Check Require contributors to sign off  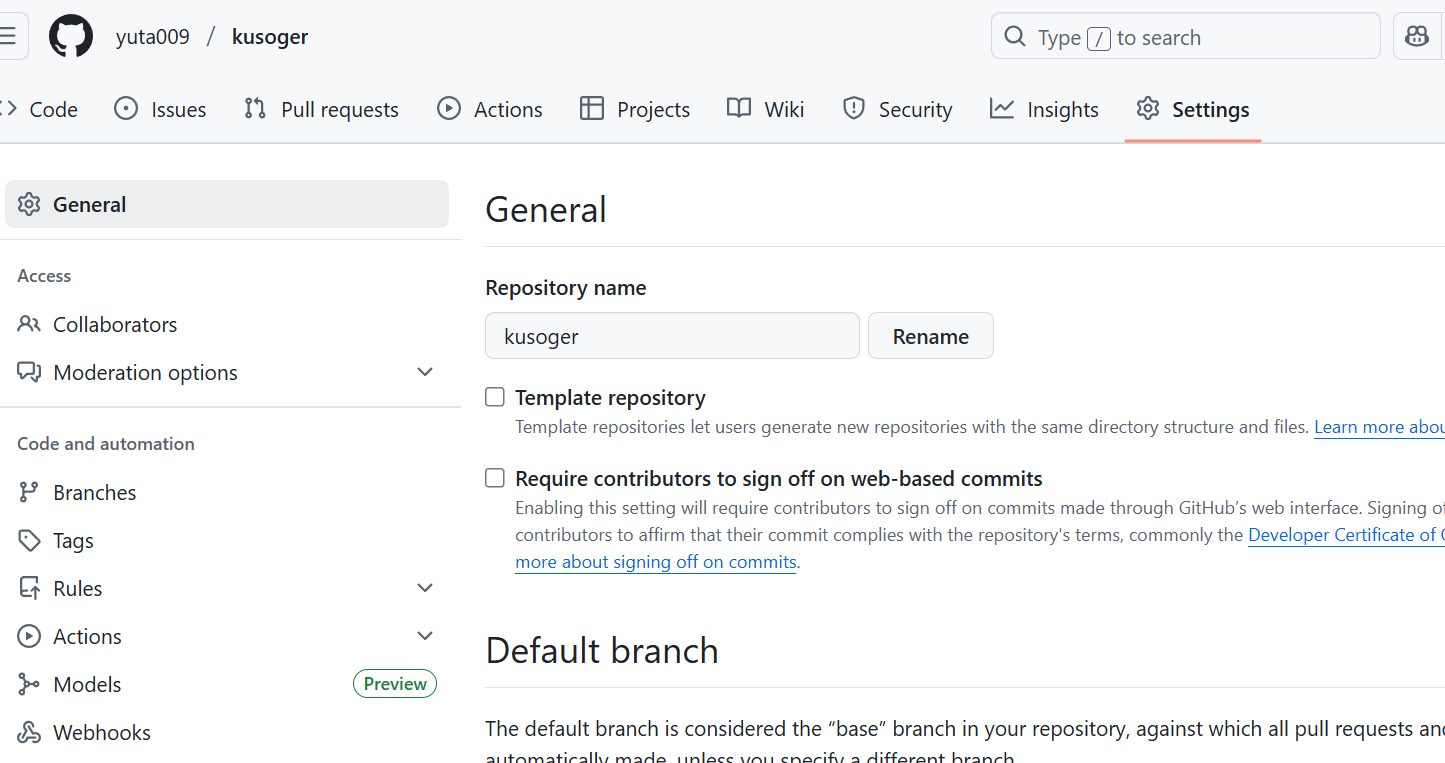click(x=495, y=478)
